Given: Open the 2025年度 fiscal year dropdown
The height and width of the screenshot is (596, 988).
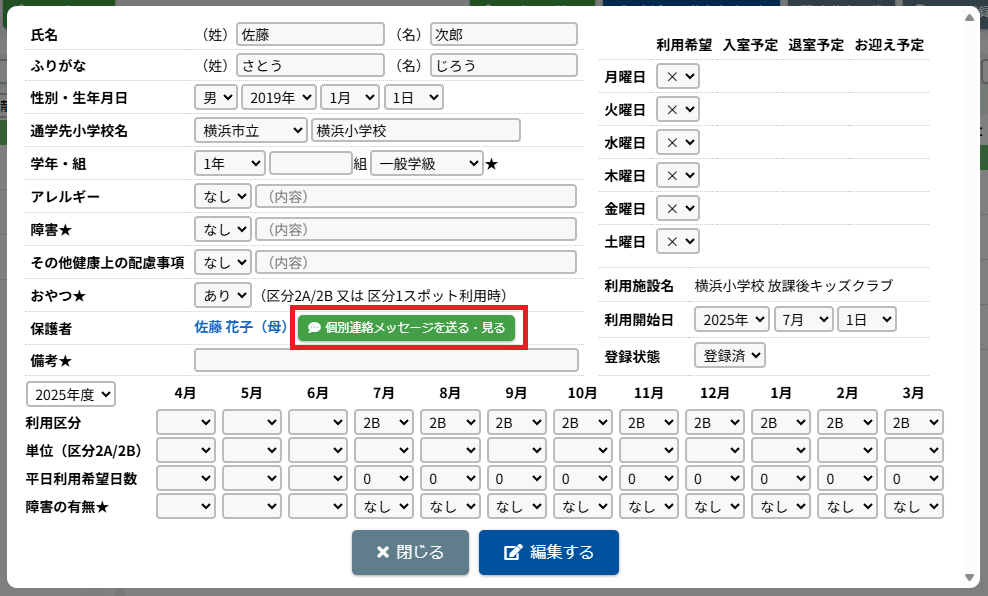Looking at the screenshot, I should point(71,394).
